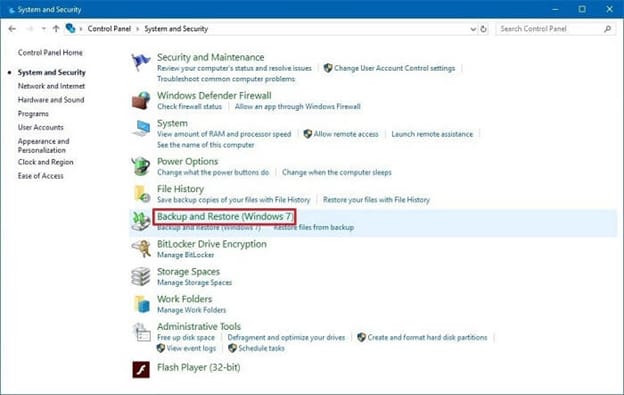624x395 pixels.
Task: Click shield icon beside Allow remote access
Action: tap(307, 134)
